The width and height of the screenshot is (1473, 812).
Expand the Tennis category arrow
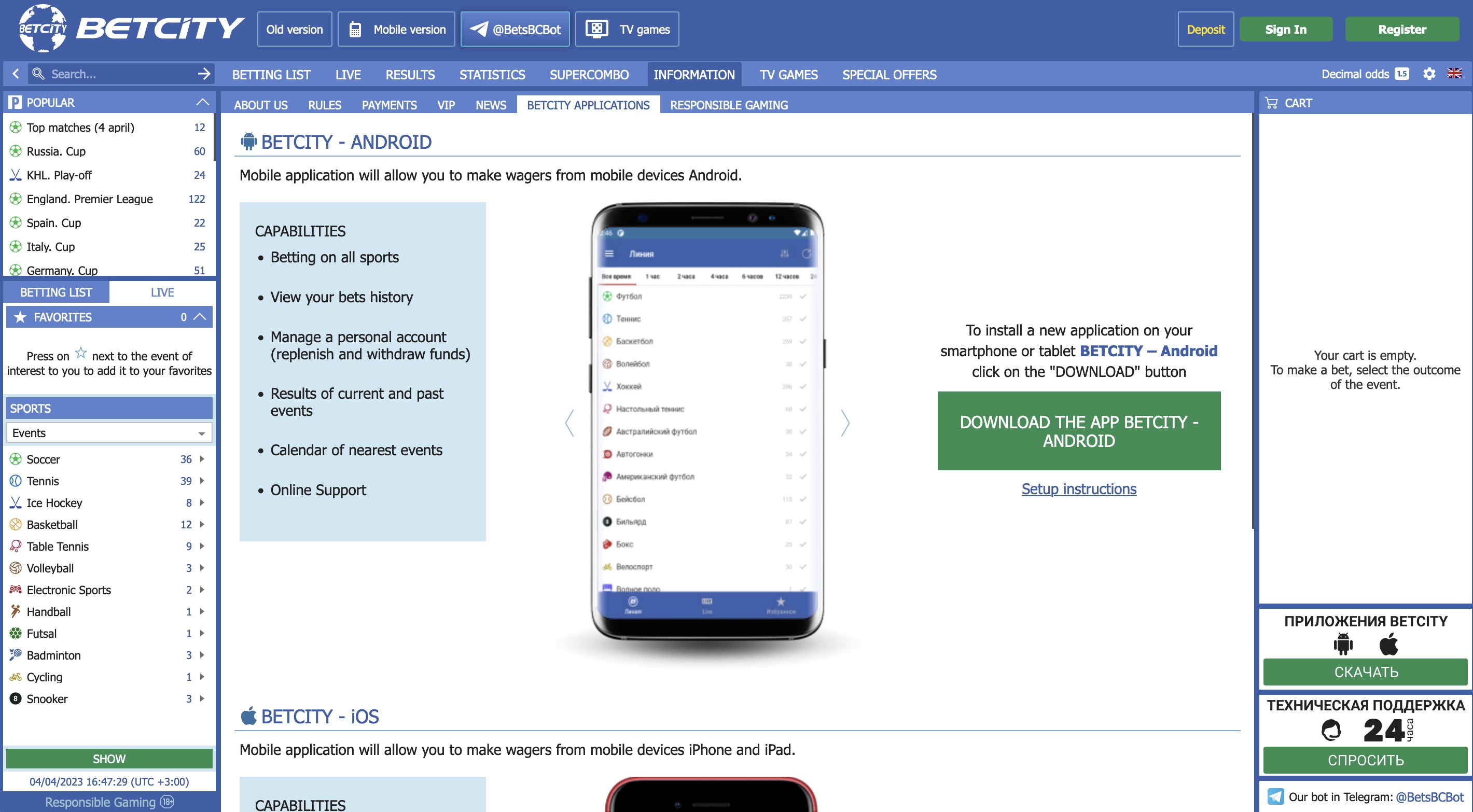pos(202,481)
